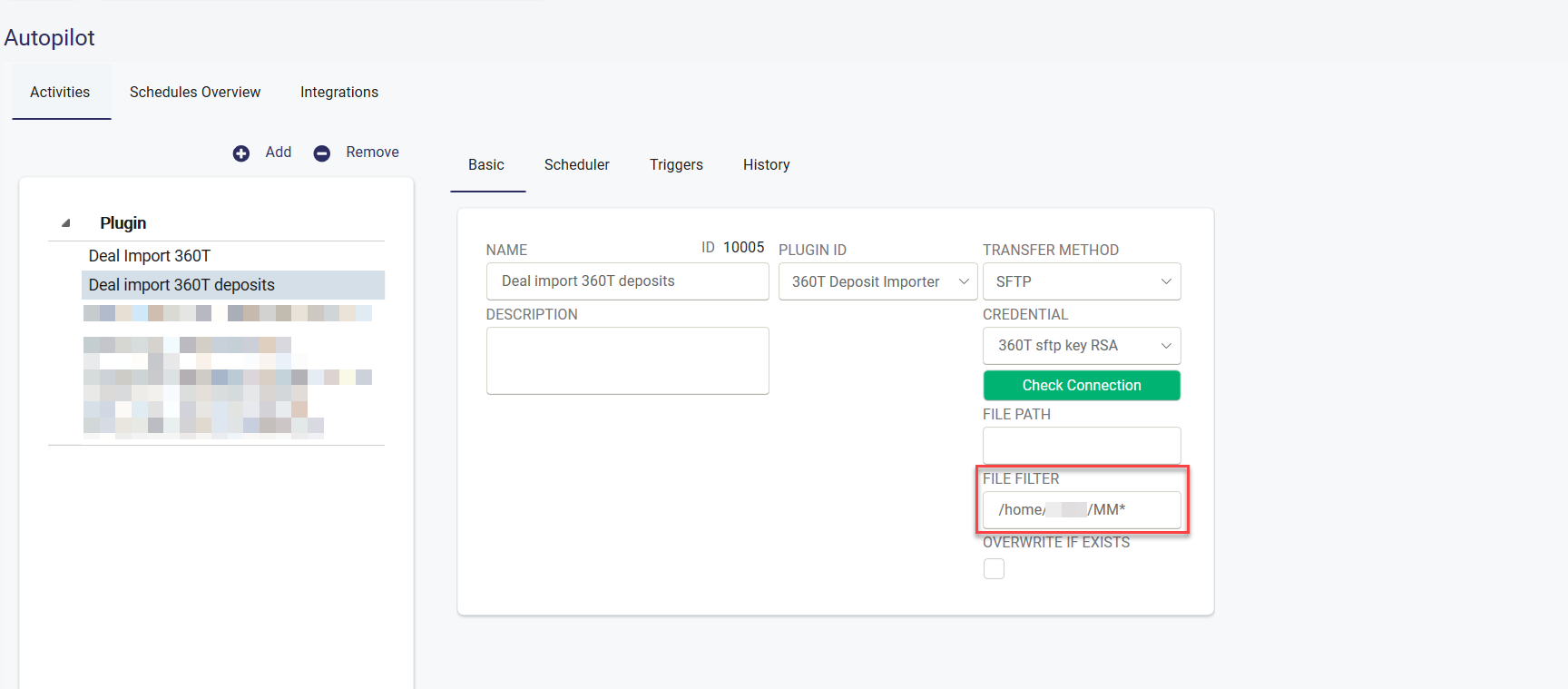Viewport: 1568px width, 689px height.
Task: Open the Credential dropdown
Action: [x=1082, y=346]
